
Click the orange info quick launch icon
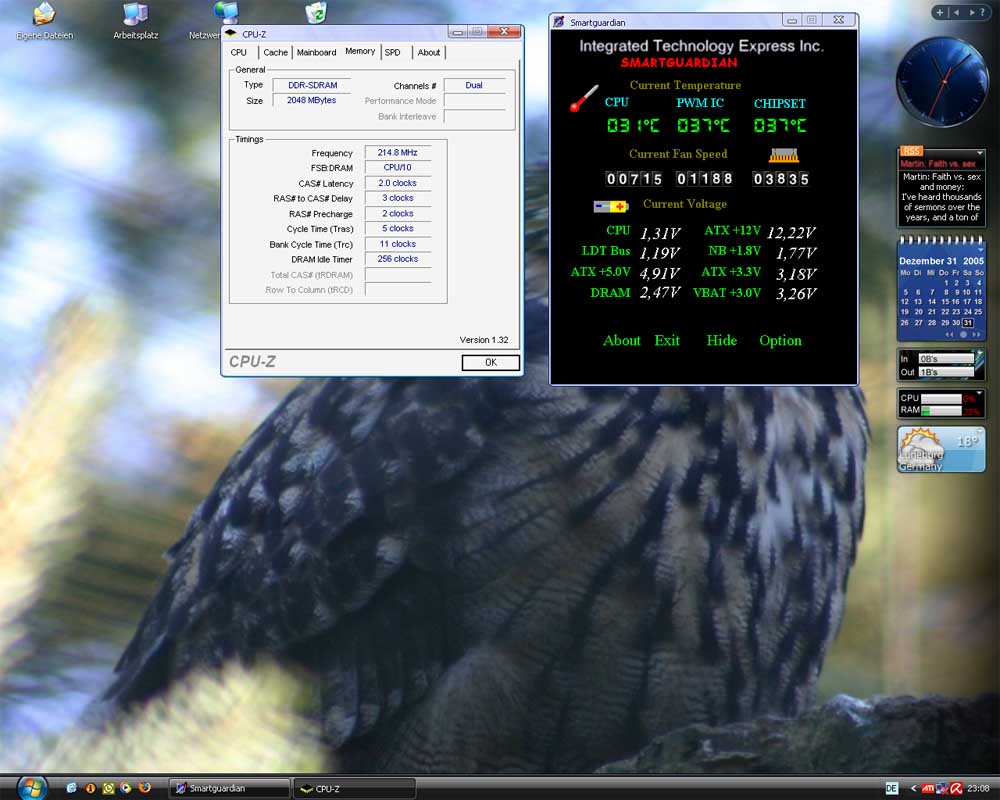90,788
